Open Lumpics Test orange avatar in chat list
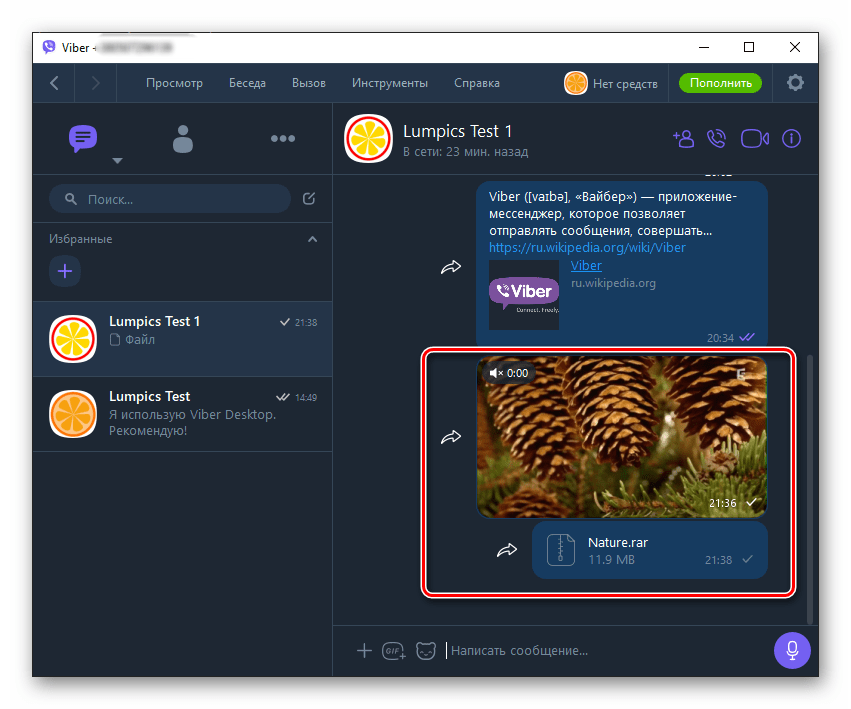 pyautogui.click(x=73, y=414)
